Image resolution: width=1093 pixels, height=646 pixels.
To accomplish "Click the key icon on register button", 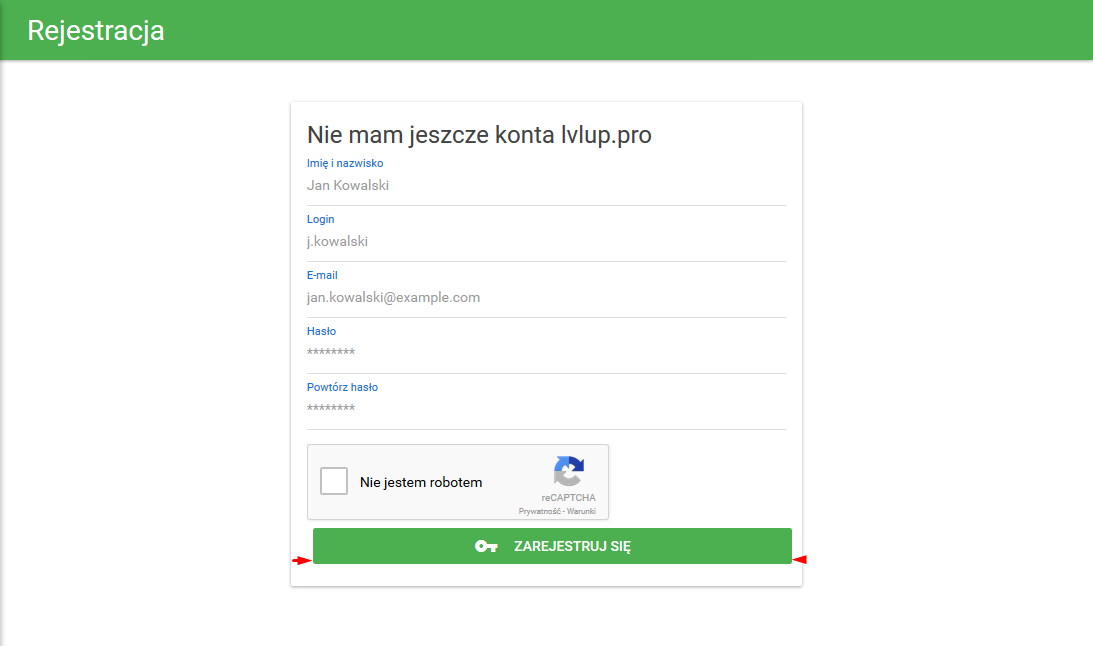I will pos(486,546).
